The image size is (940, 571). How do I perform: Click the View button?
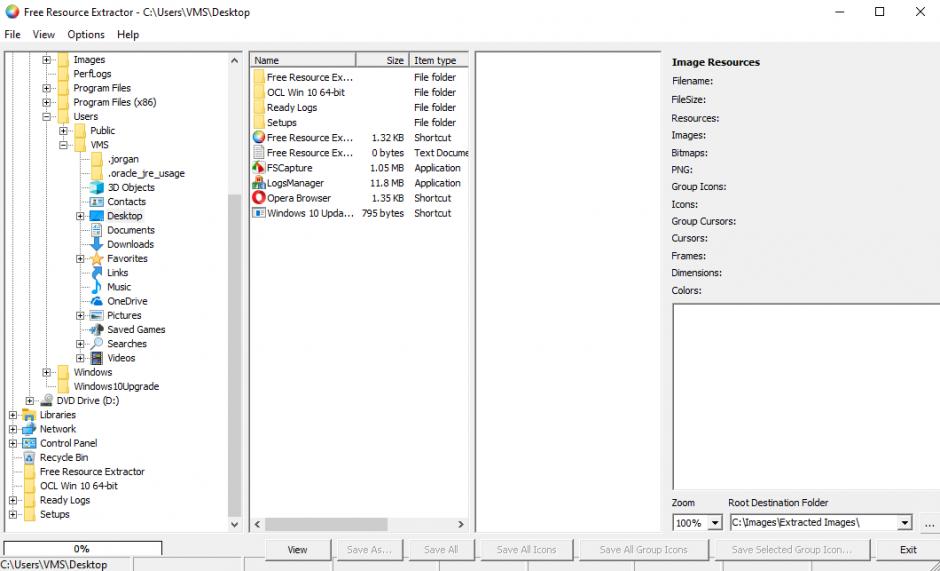[x=297, y=549]
